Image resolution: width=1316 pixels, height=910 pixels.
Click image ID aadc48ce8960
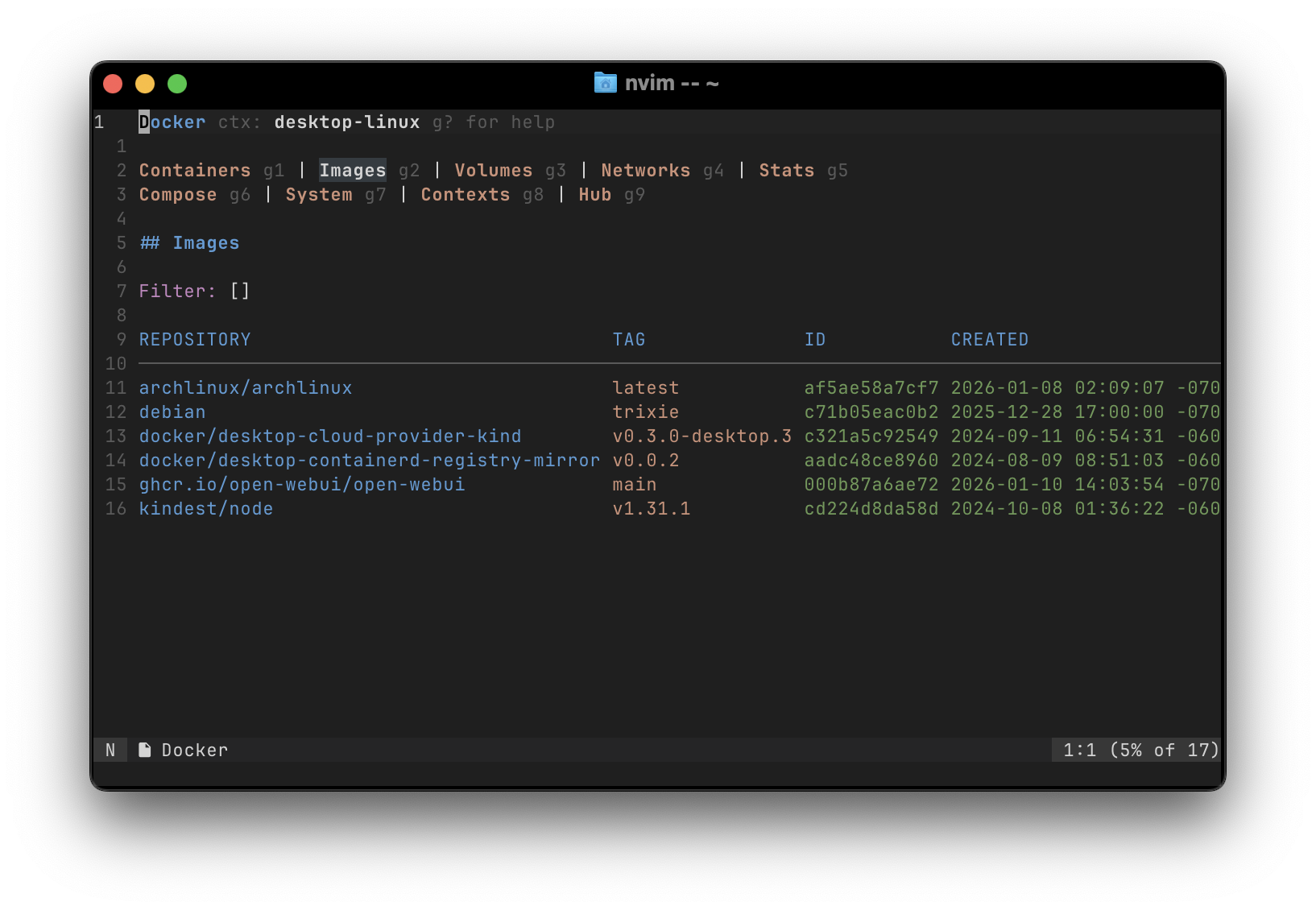click(871, 461)
